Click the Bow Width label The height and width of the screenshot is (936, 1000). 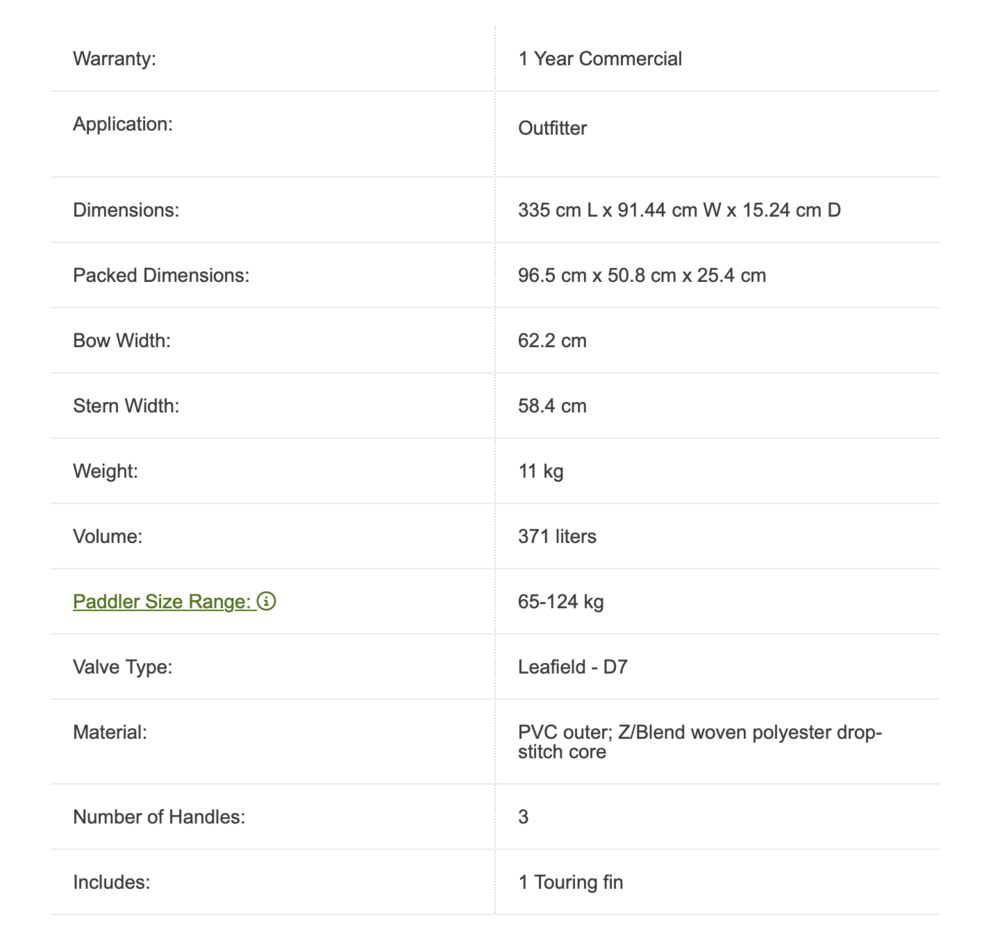tap(122, 341)
